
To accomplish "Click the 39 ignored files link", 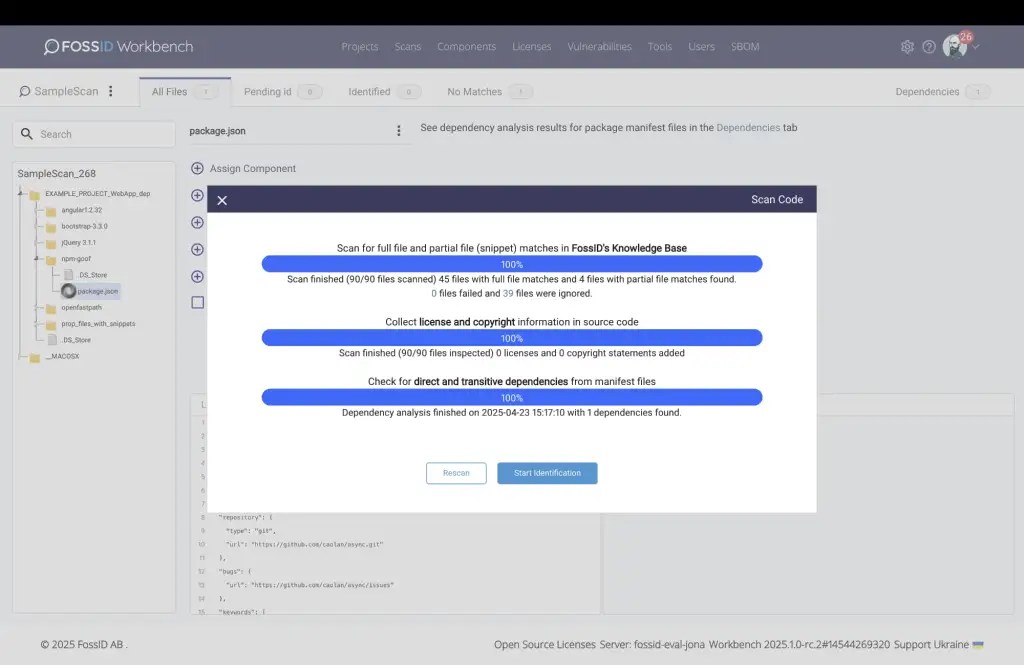I will point(508,293).
